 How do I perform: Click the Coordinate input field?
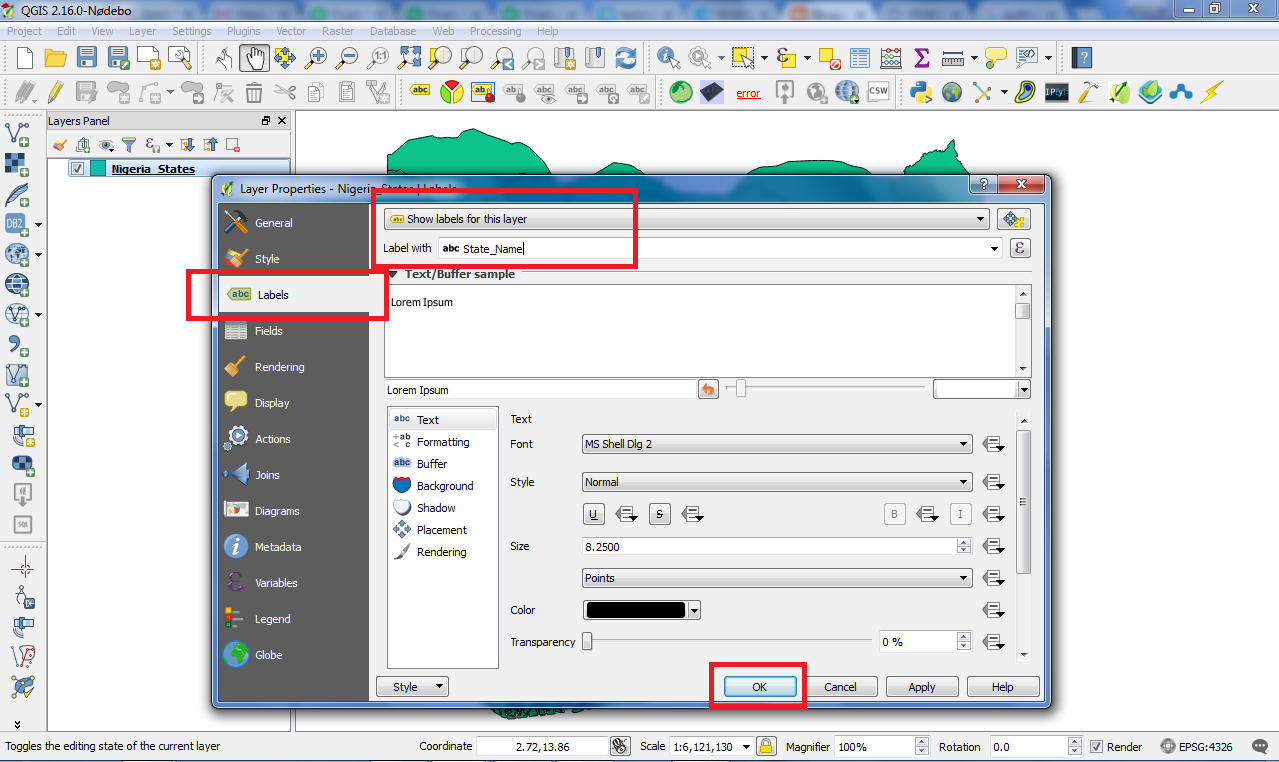541,747
